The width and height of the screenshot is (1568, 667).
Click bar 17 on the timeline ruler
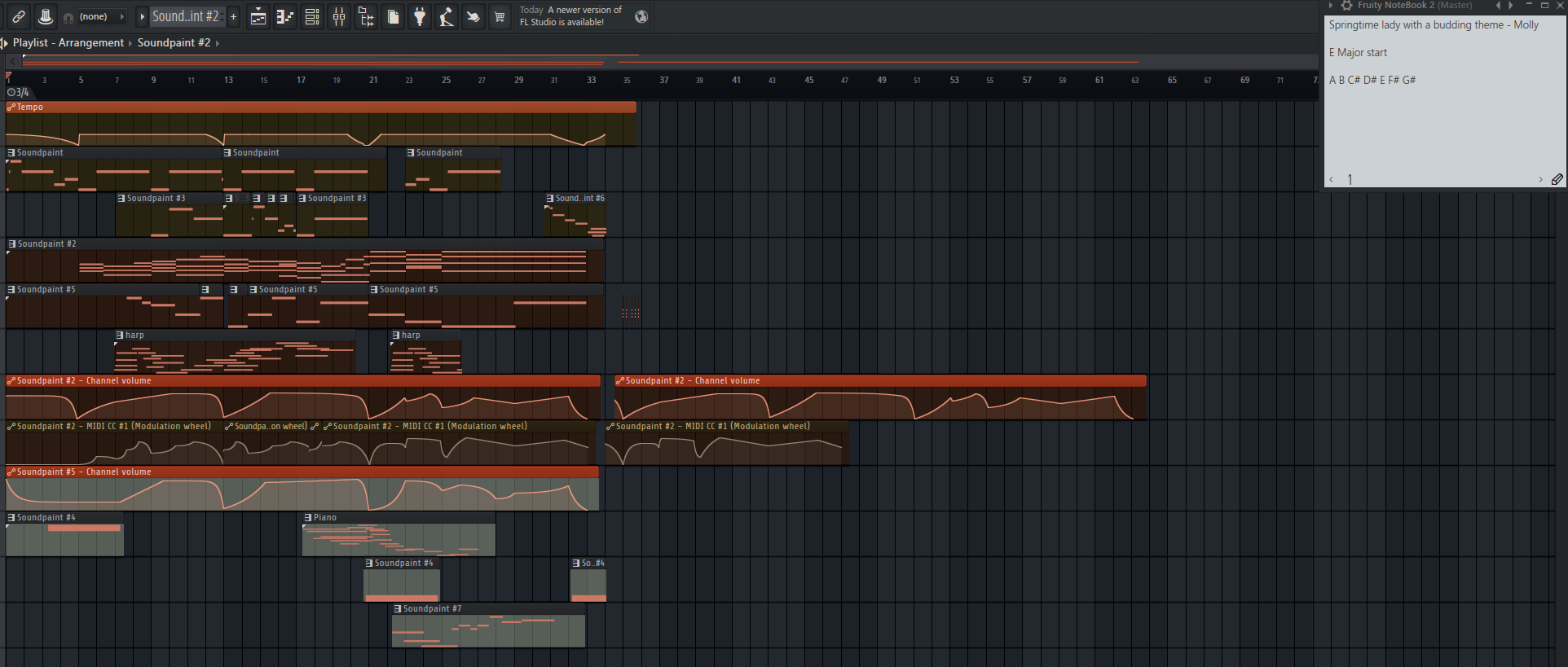[301, 80]
